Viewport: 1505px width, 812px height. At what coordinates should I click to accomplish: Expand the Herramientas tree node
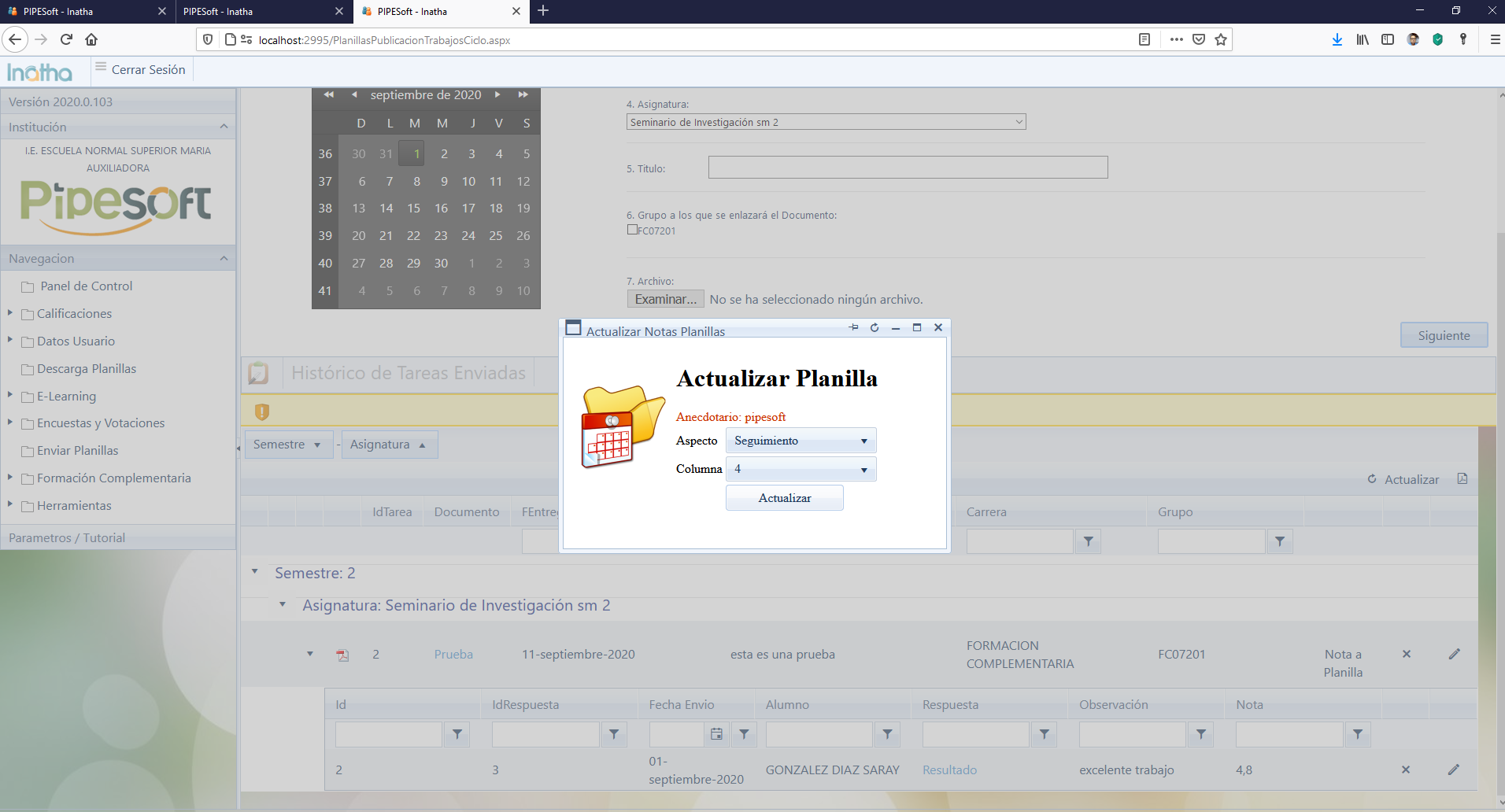10,504
